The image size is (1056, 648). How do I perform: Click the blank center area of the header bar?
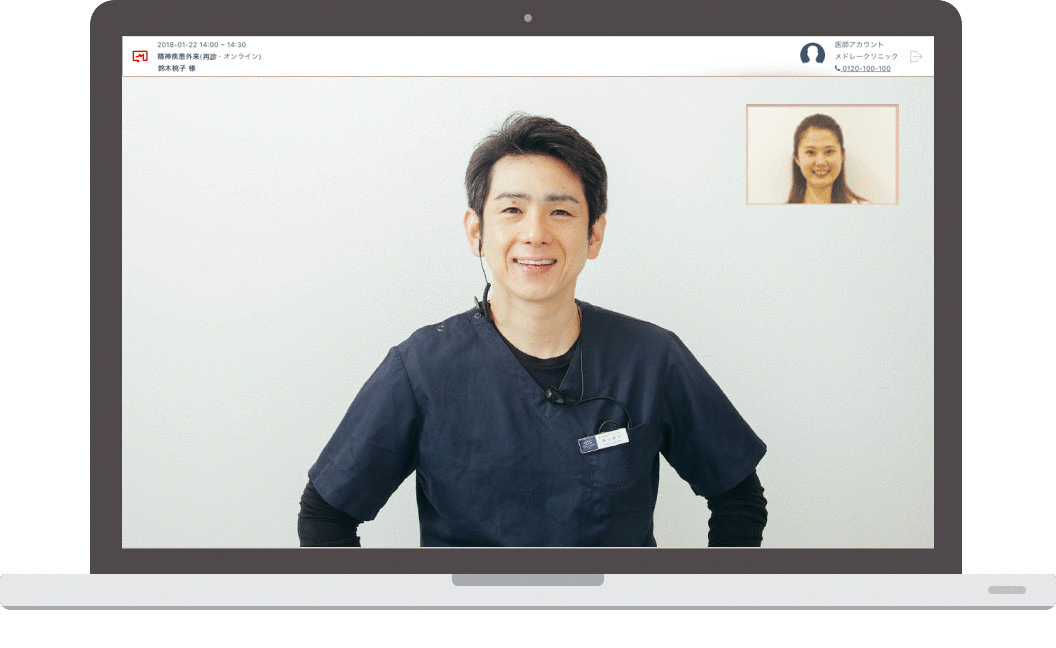[530, 57]
